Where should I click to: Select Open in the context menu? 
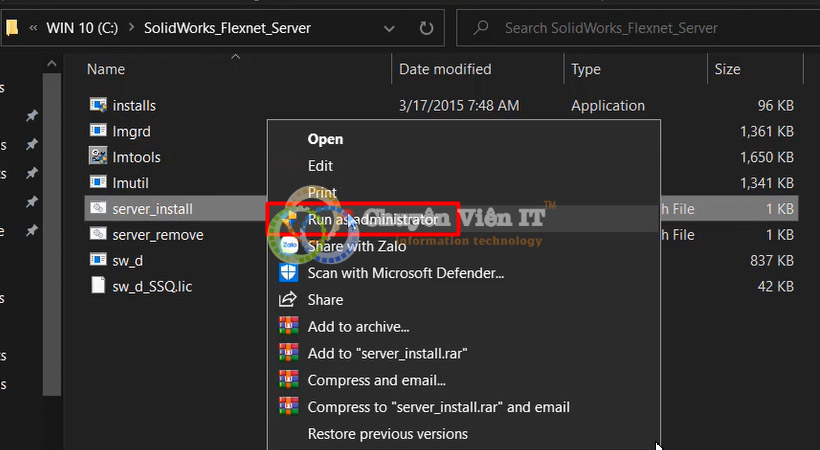(325, 139)
